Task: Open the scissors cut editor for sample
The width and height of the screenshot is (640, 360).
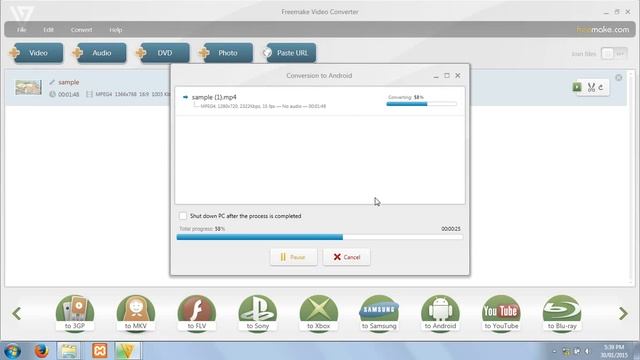Action: (x=591, y=87)
